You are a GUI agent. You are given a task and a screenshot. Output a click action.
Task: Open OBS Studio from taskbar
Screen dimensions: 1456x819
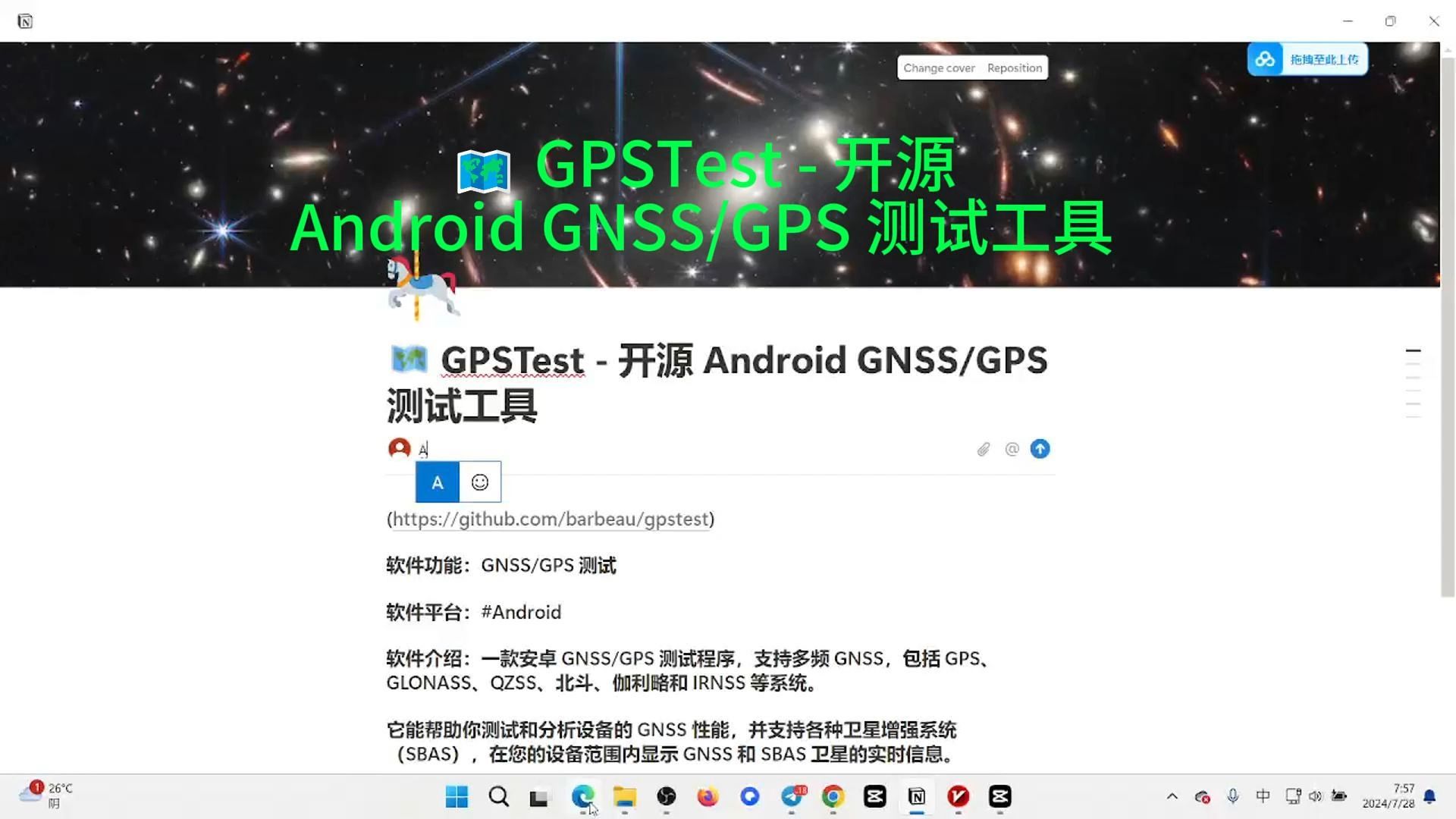click(666, 797)
